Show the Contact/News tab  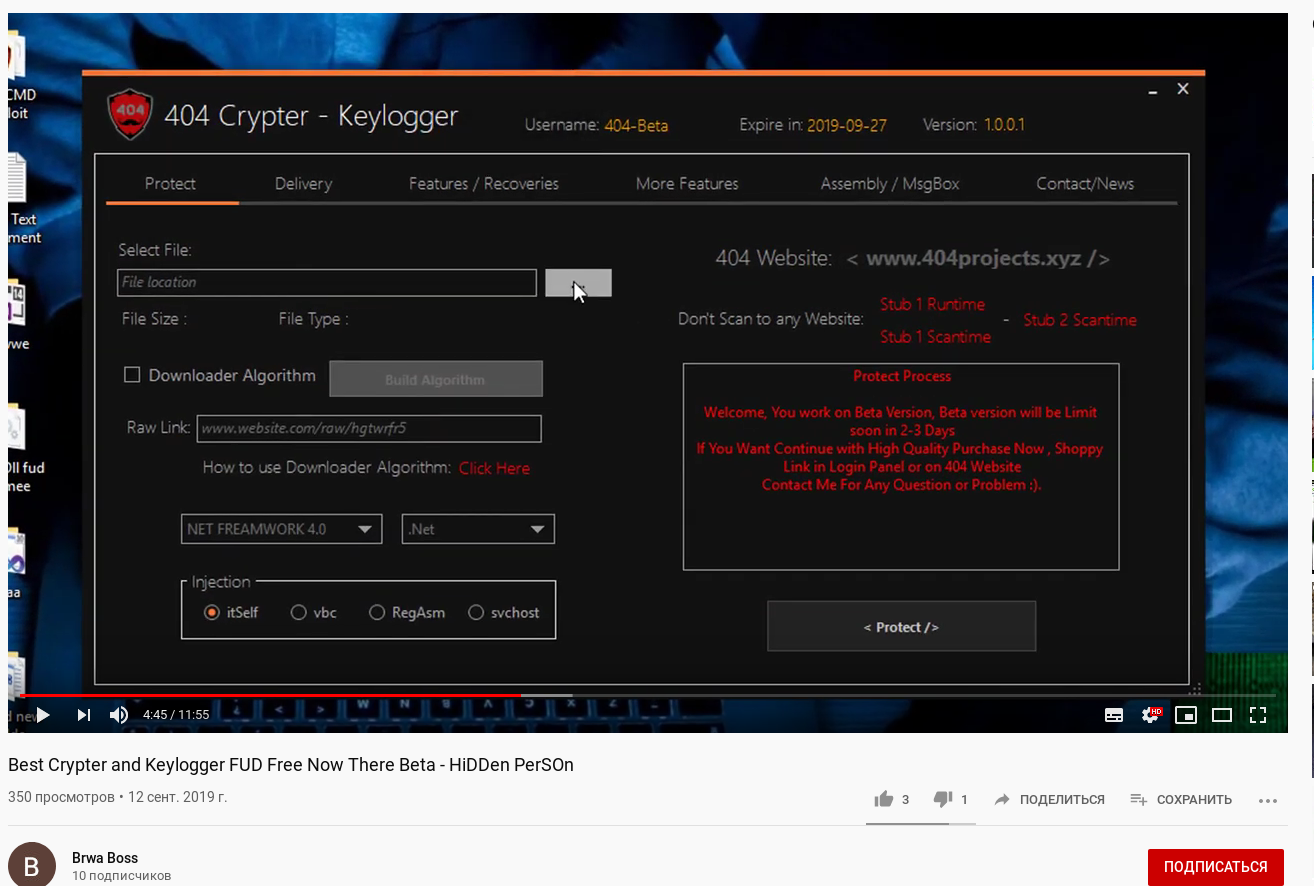1085,184
